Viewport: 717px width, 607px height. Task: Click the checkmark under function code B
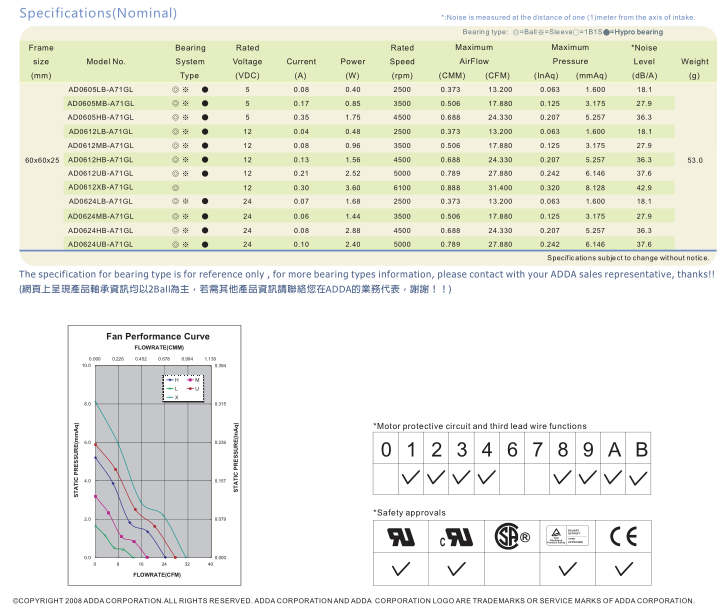[x=638, y=479]
